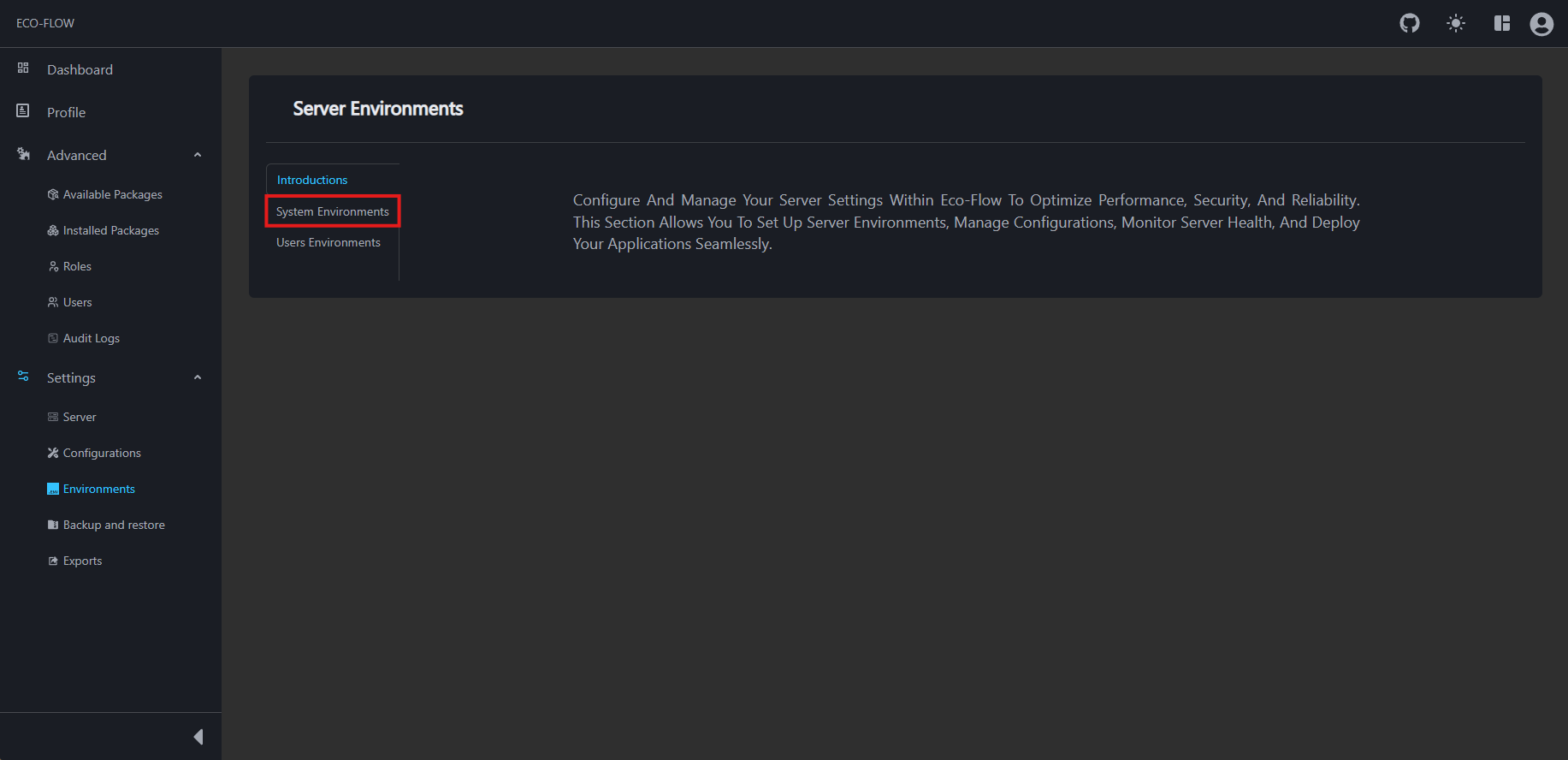Click the Settings menu label
Viewport: 1568px width, 760px height.
71,377
